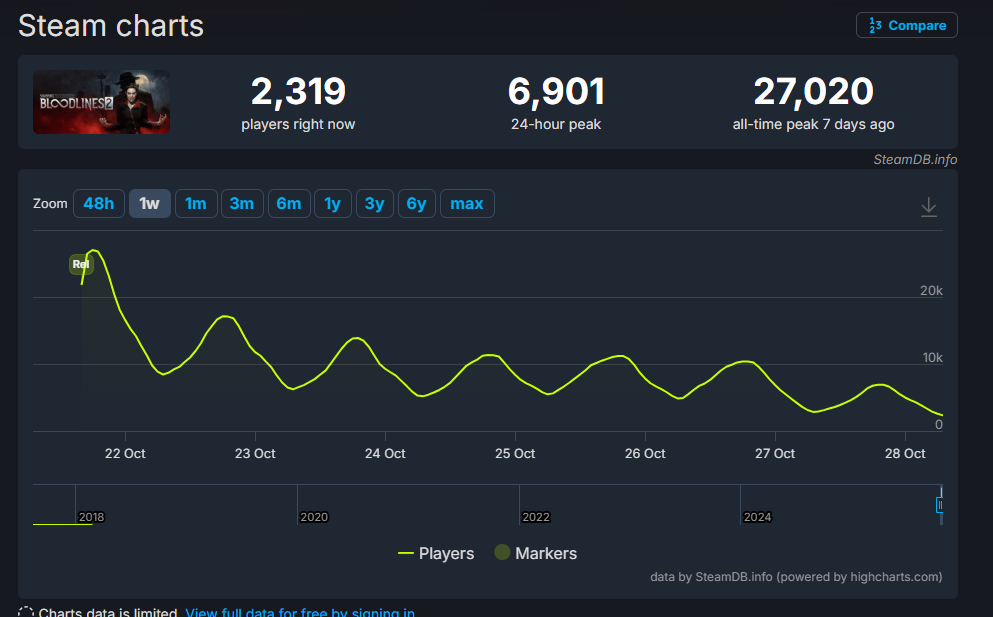Click the 2024 label in the navigator
993x617 pixels.
[757, 517]
